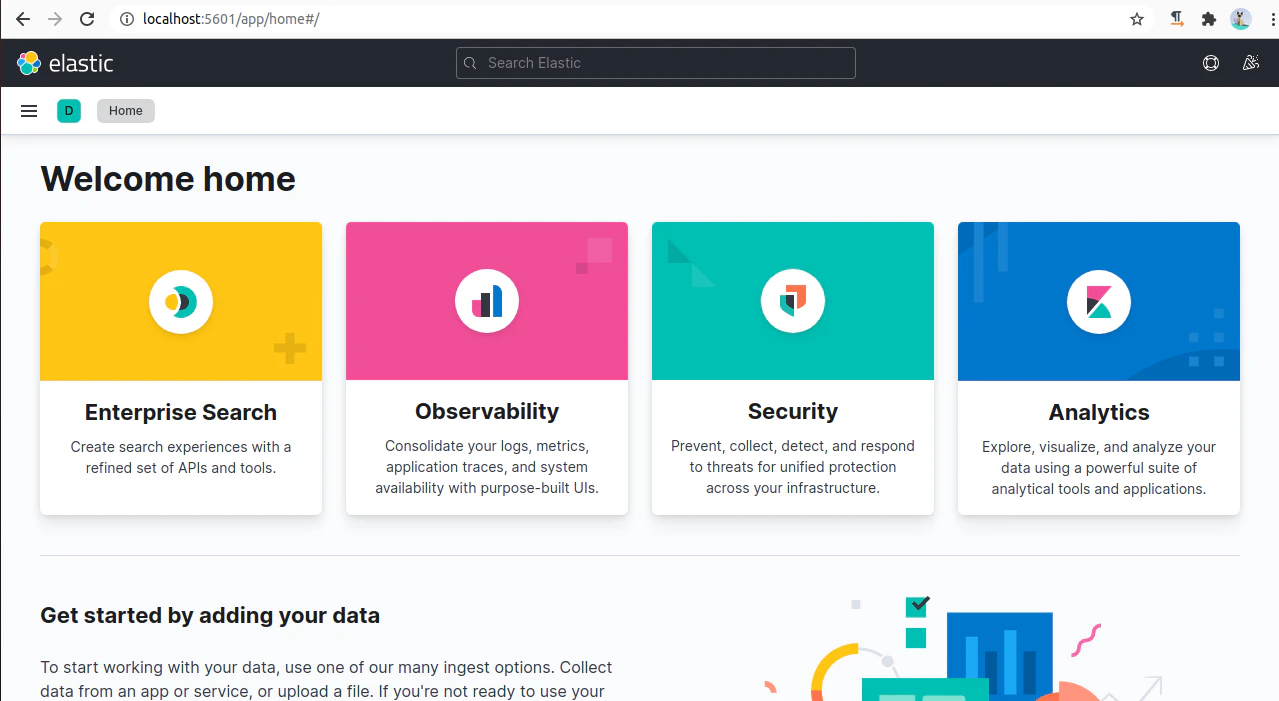Open the hamburger navigation menu

point(29,111)
